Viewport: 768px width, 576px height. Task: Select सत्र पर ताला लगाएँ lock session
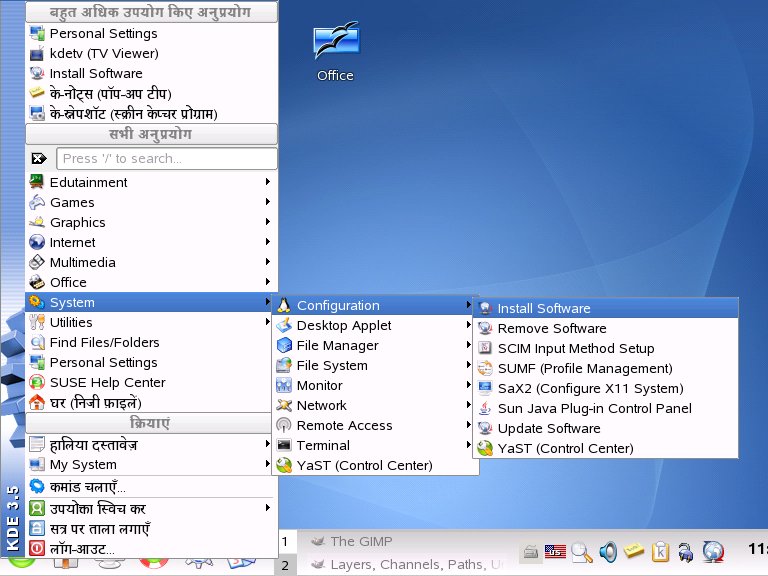click(x=151, y=528)
